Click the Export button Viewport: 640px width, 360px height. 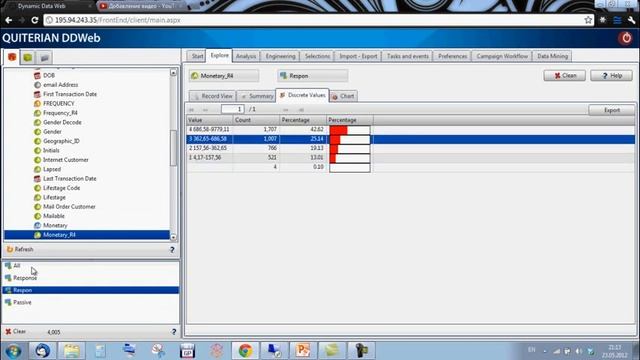(x=611, y=110)
